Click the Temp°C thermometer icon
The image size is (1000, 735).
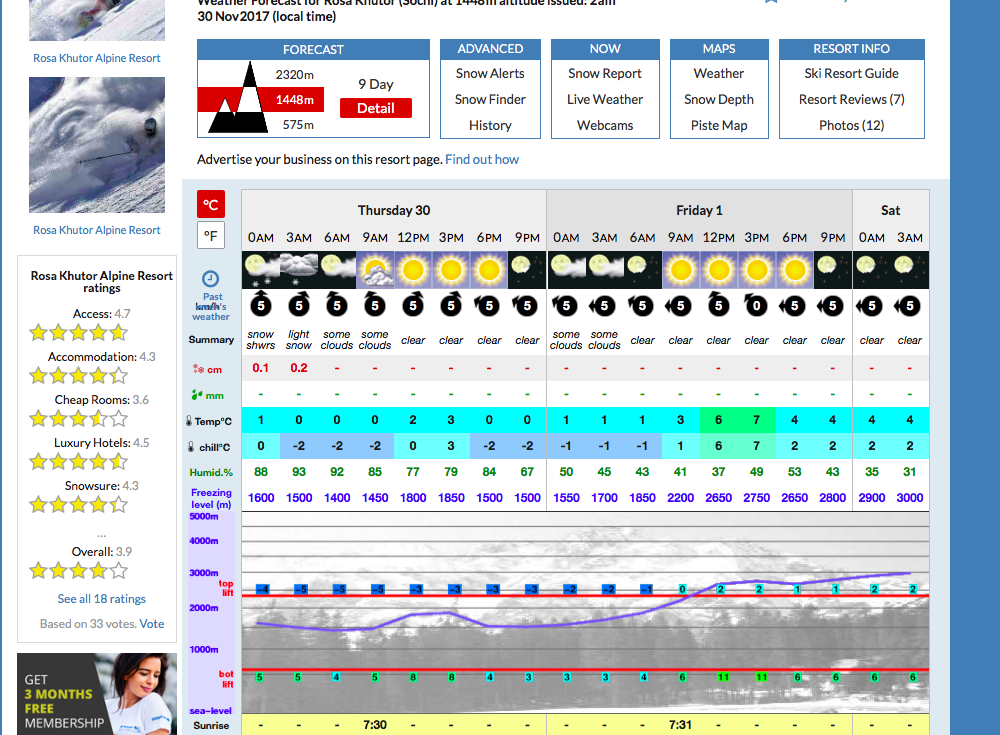click(x=189, y=421)
